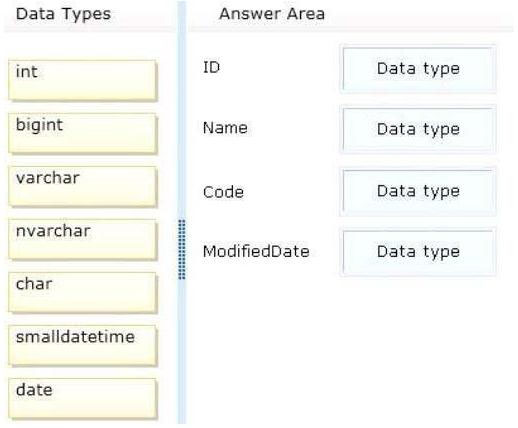518x428 pixels.
Task: Select the int data type tile
Action: pyautogui.click(x=82, y=80)
